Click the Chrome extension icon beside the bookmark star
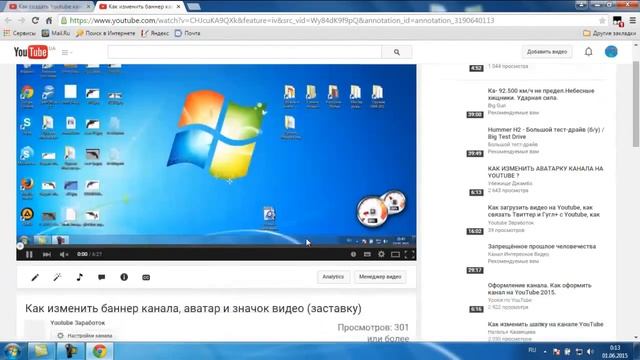The image size is (640, 360). [618, 21]
